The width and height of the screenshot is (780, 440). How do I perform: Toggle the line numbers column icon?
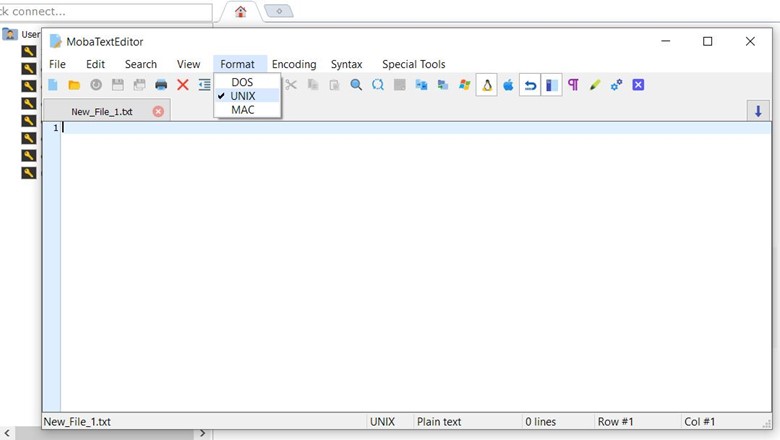551,85
